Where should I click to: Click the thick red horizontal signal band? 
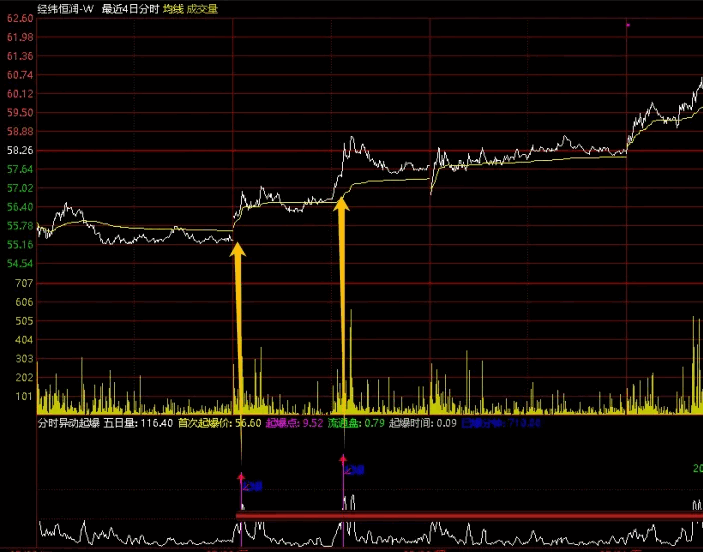coord(469,516)
